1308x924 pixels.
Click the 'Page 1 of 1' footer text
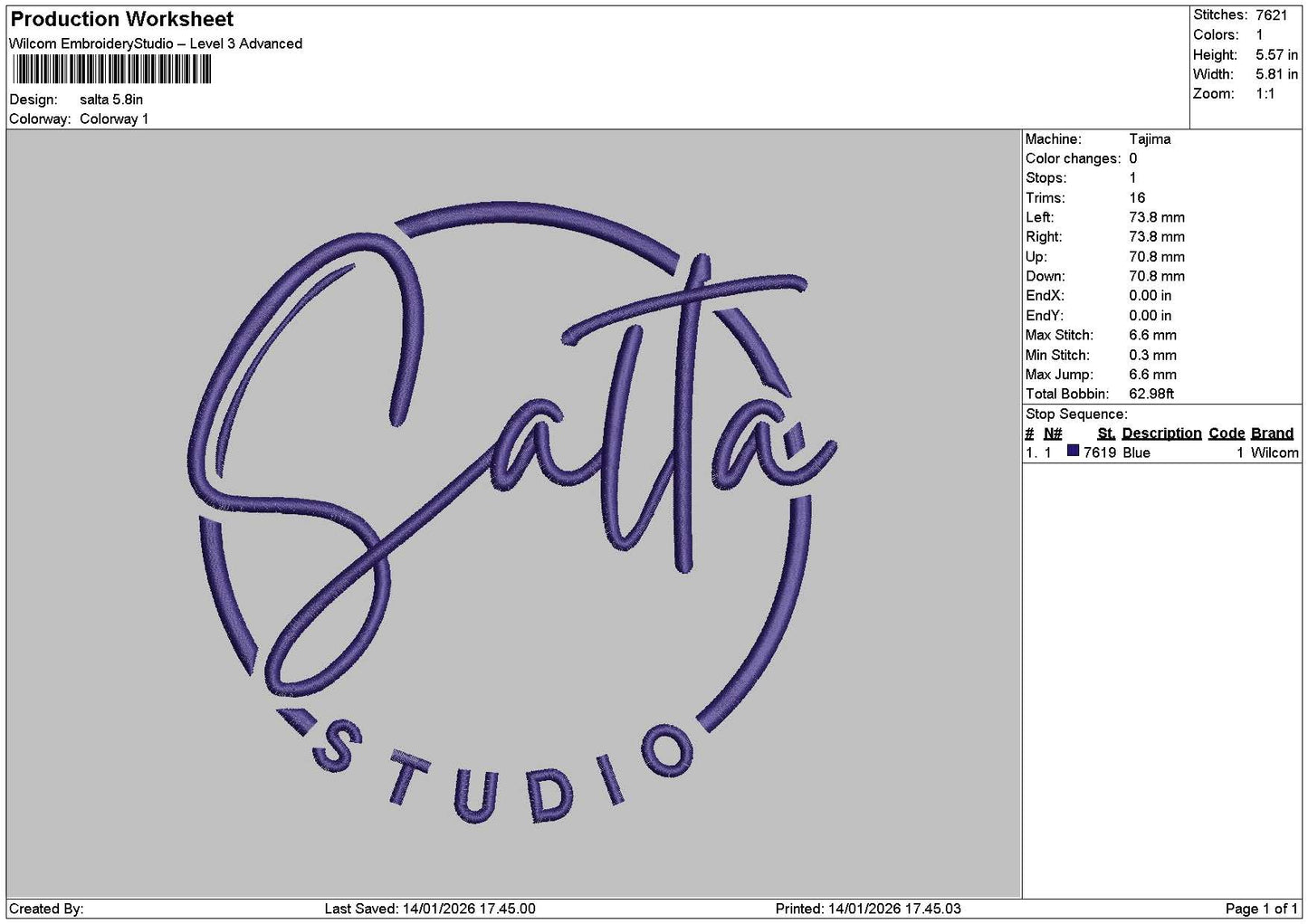(x=1262, y=909)
